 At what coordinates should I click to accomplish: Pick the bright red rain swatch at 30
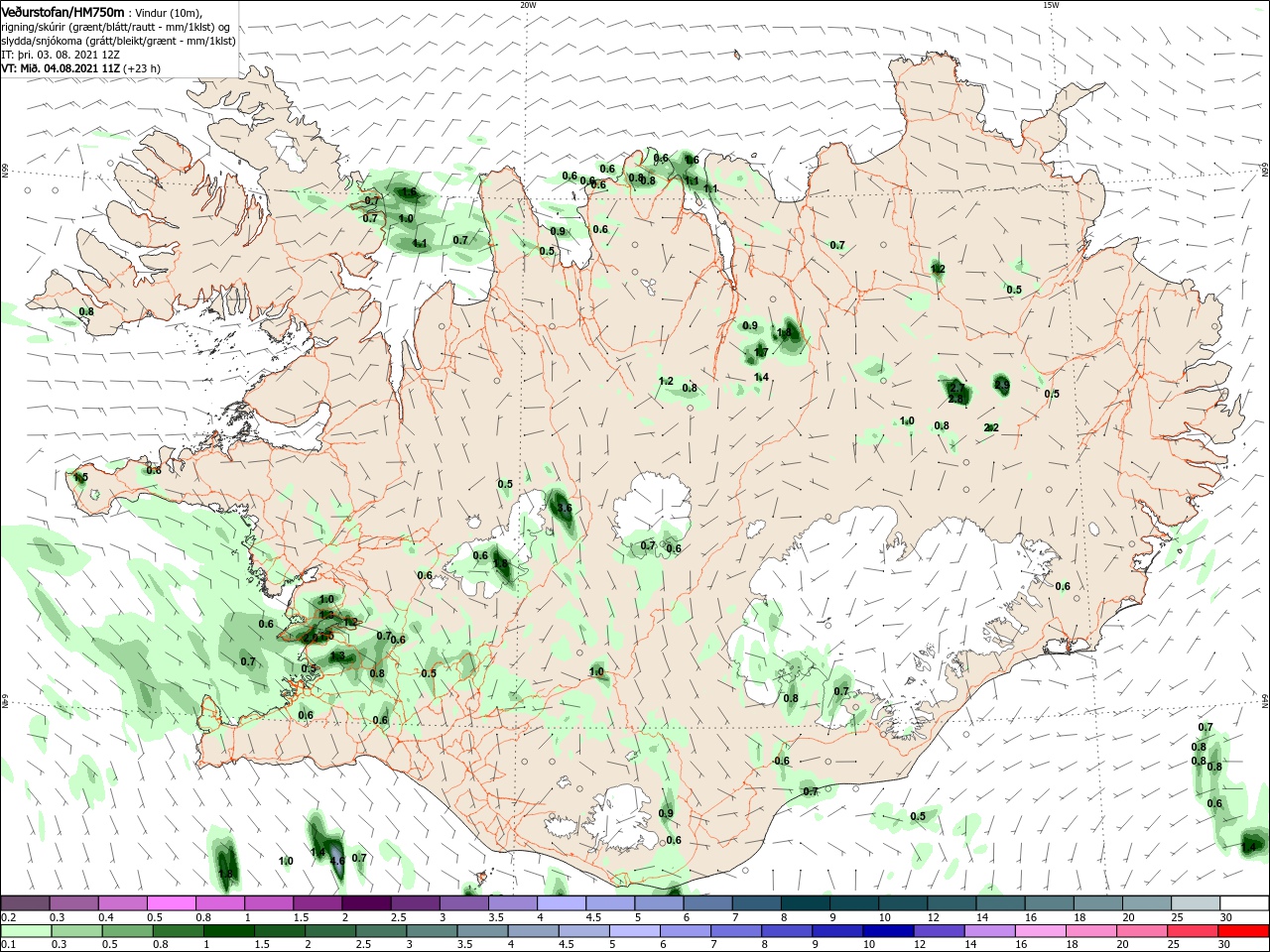(x=1244, y=931)
